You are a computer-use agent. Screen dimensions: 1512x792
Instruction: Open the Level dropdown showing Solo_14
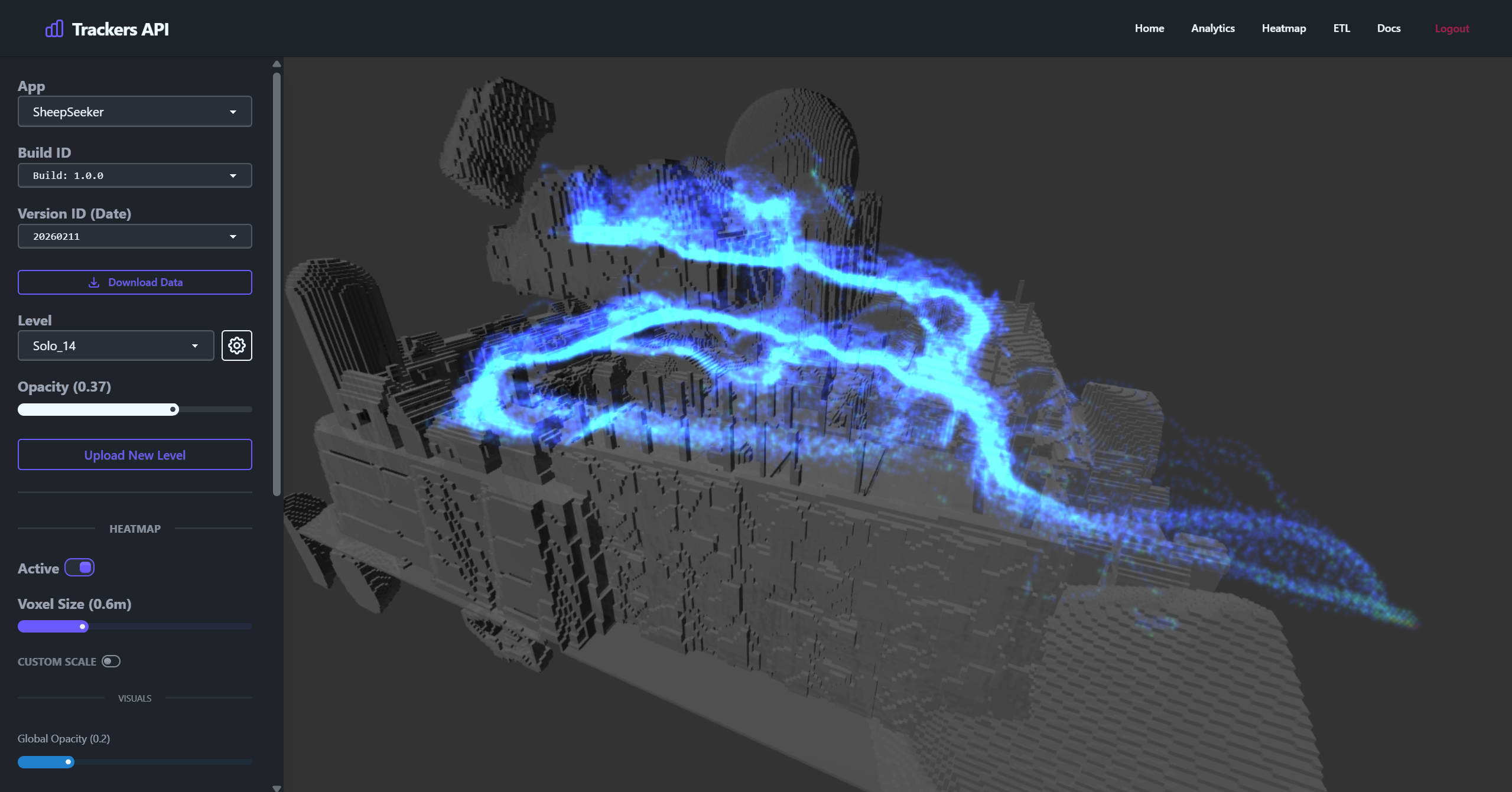(x=116, y=346)
